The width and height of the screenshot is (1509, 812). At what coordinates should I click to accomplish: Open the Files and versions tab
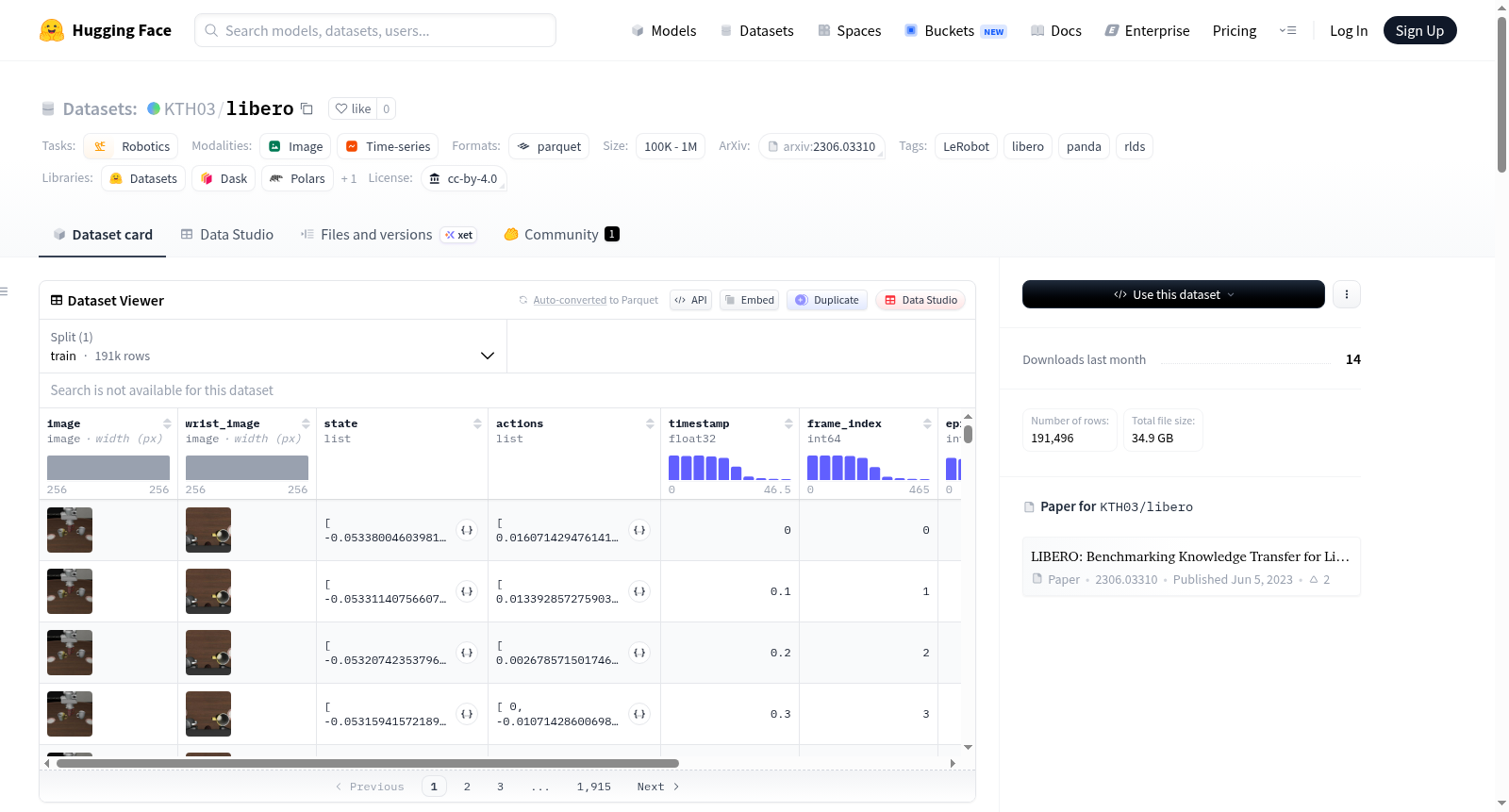coord(389,235)
